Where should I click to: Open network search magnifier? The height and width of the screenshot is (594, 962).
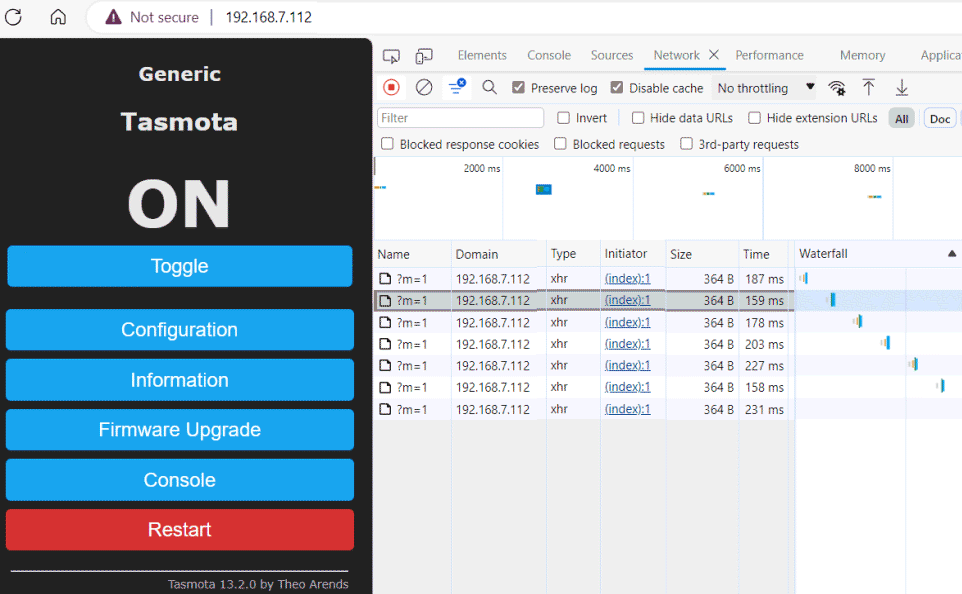(489, 87)
